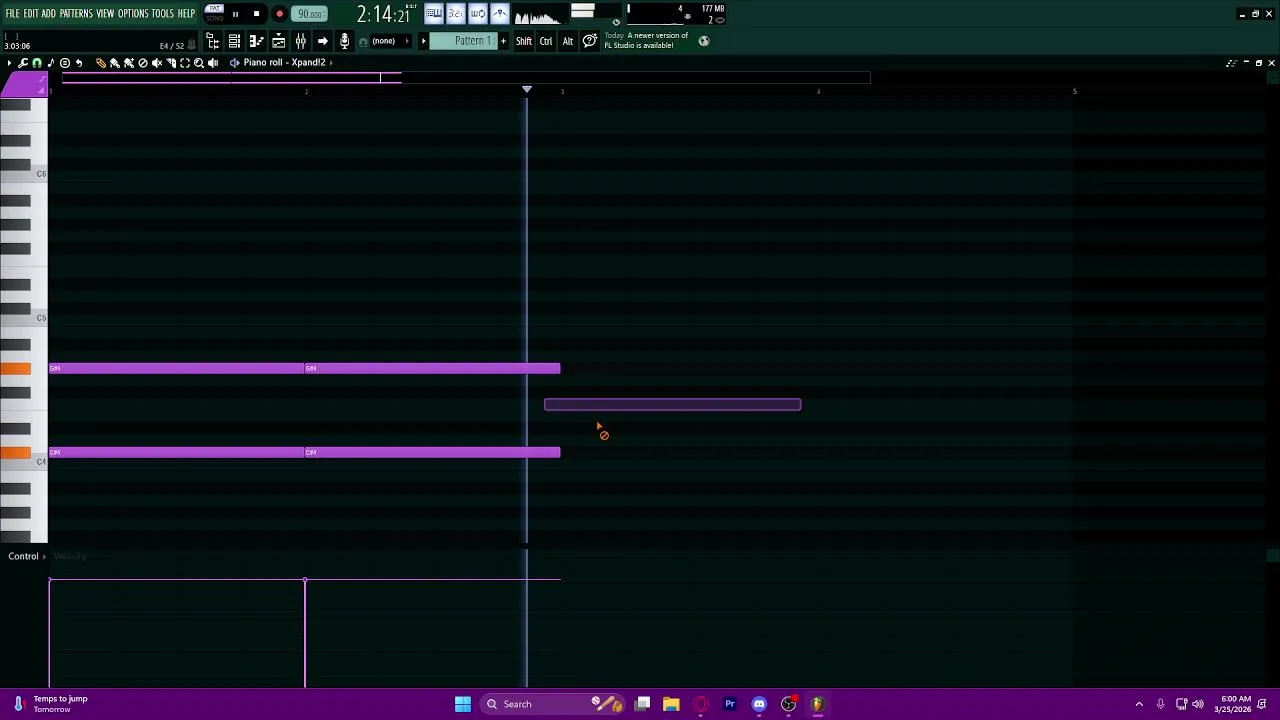Select the Slice tool
This screenshot has width=1280, height=720.
click(171, 63)
